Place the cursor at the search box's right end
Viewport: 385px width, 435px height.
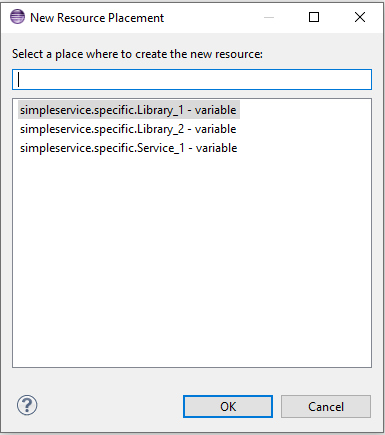click(367, 79)
